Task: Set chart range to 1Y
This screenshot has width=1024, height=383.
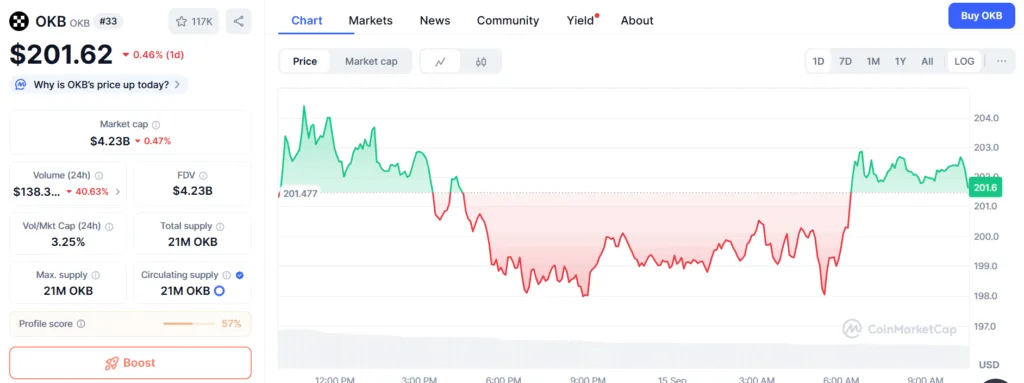Action: click(x=901, y=61)
